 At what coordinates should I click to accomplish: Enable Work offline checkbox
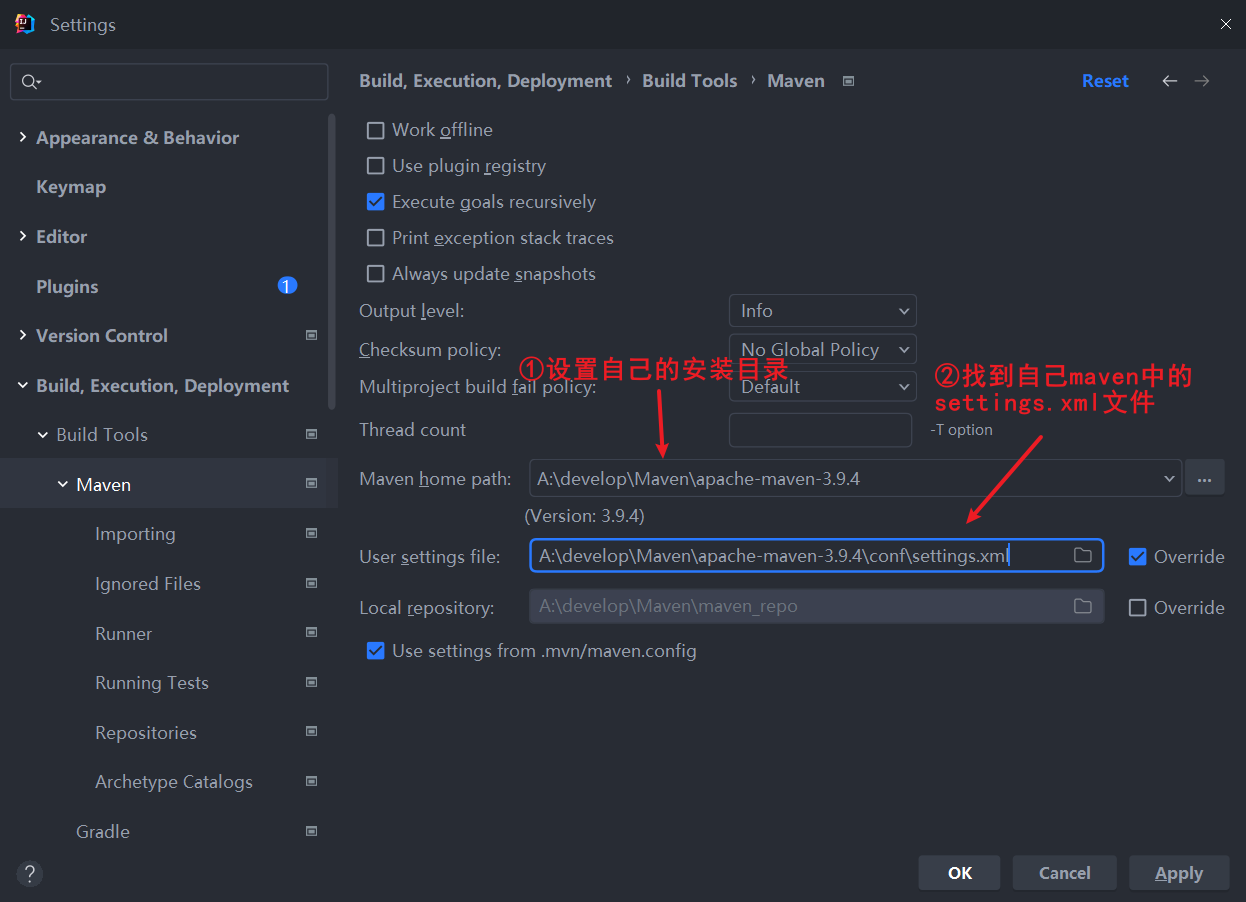coord(376,130)
